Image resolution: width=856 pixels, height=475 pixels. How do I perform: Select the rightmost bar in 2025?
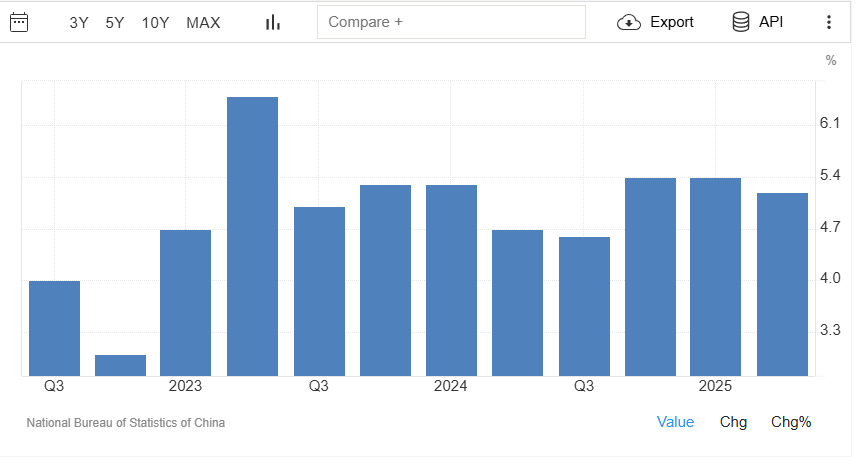click(x=782, y=284)
